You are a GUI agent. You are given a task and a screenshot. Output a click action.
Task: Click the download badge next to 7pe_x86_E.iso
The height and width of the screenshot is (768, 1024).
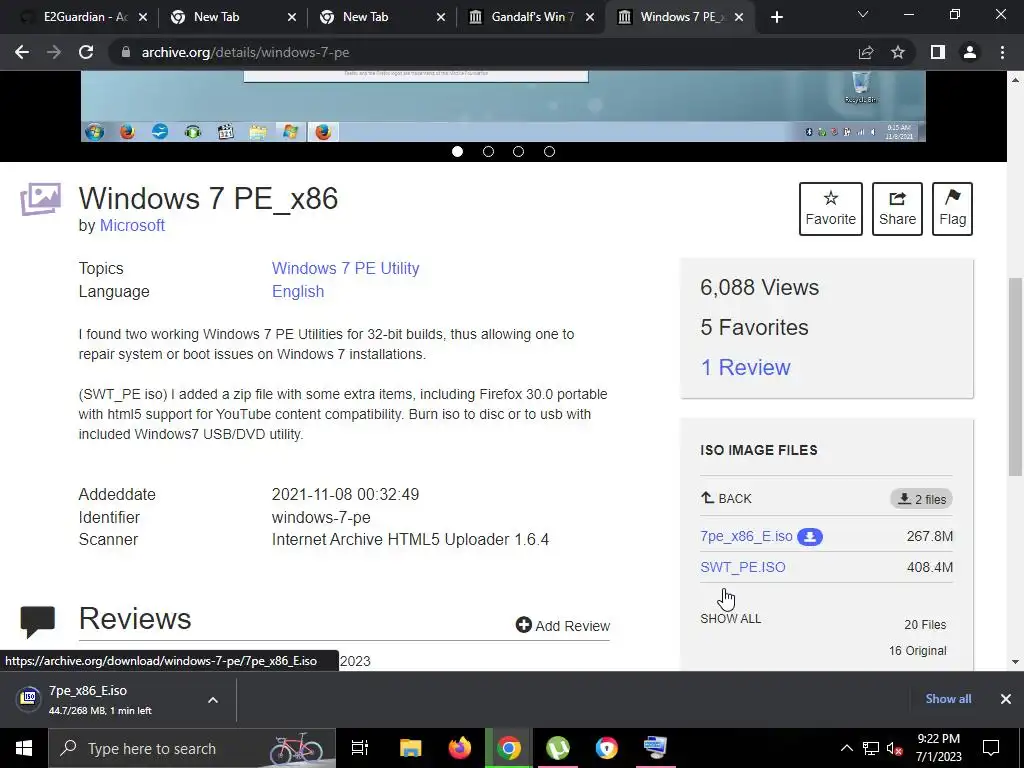coord(810,537)
